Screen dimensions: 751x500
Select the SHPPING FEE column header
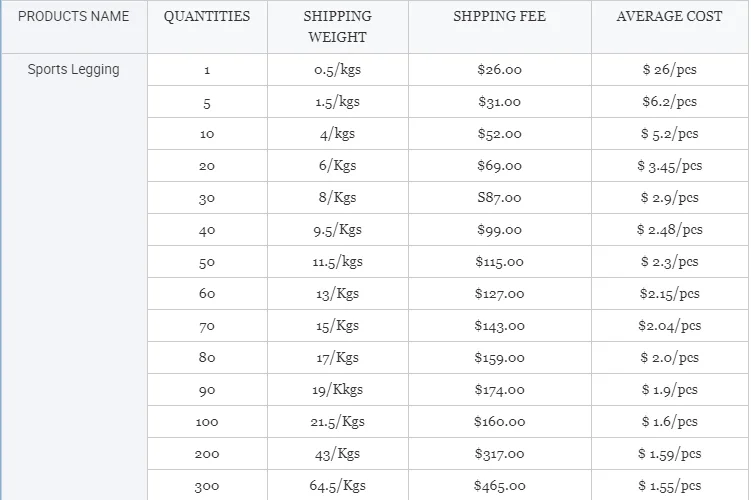(499, 17)
